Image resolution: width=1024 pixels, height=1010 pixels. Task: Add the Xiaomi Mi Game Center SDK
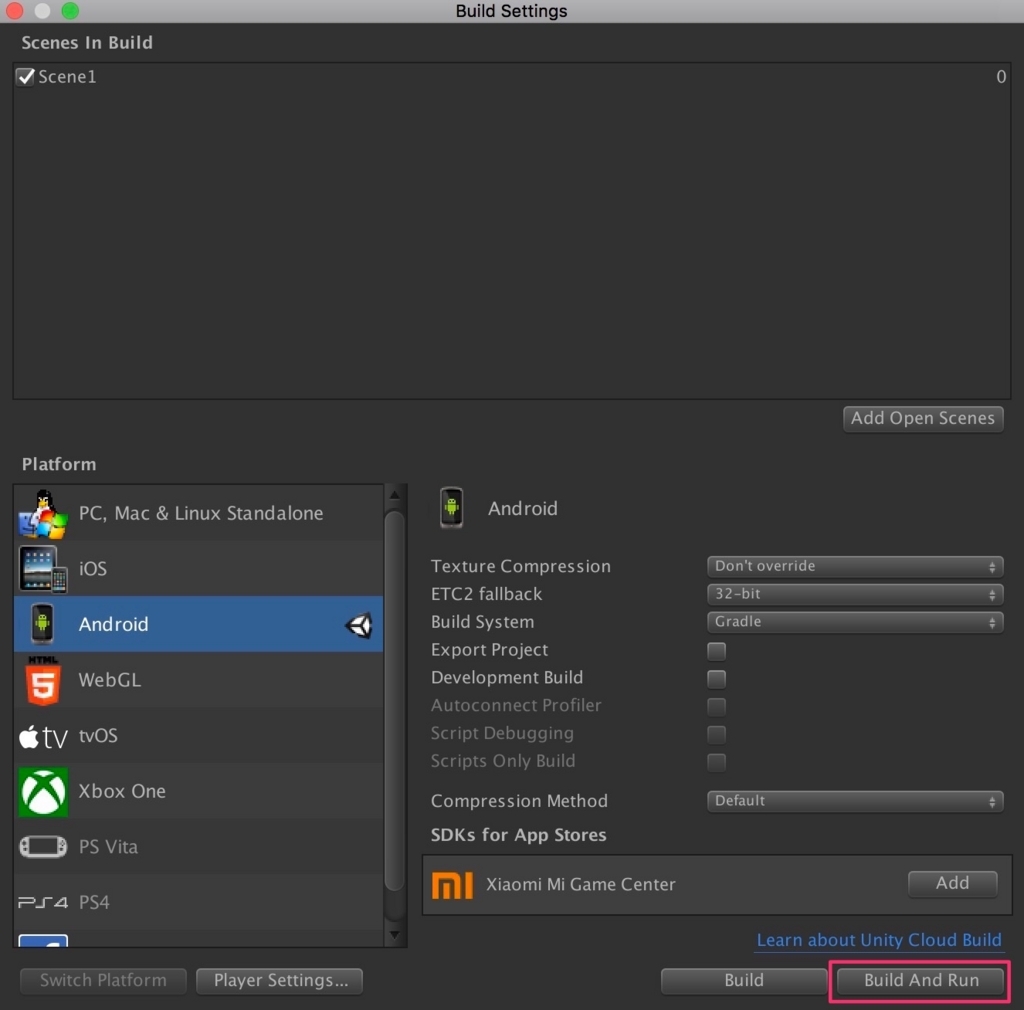952,884
